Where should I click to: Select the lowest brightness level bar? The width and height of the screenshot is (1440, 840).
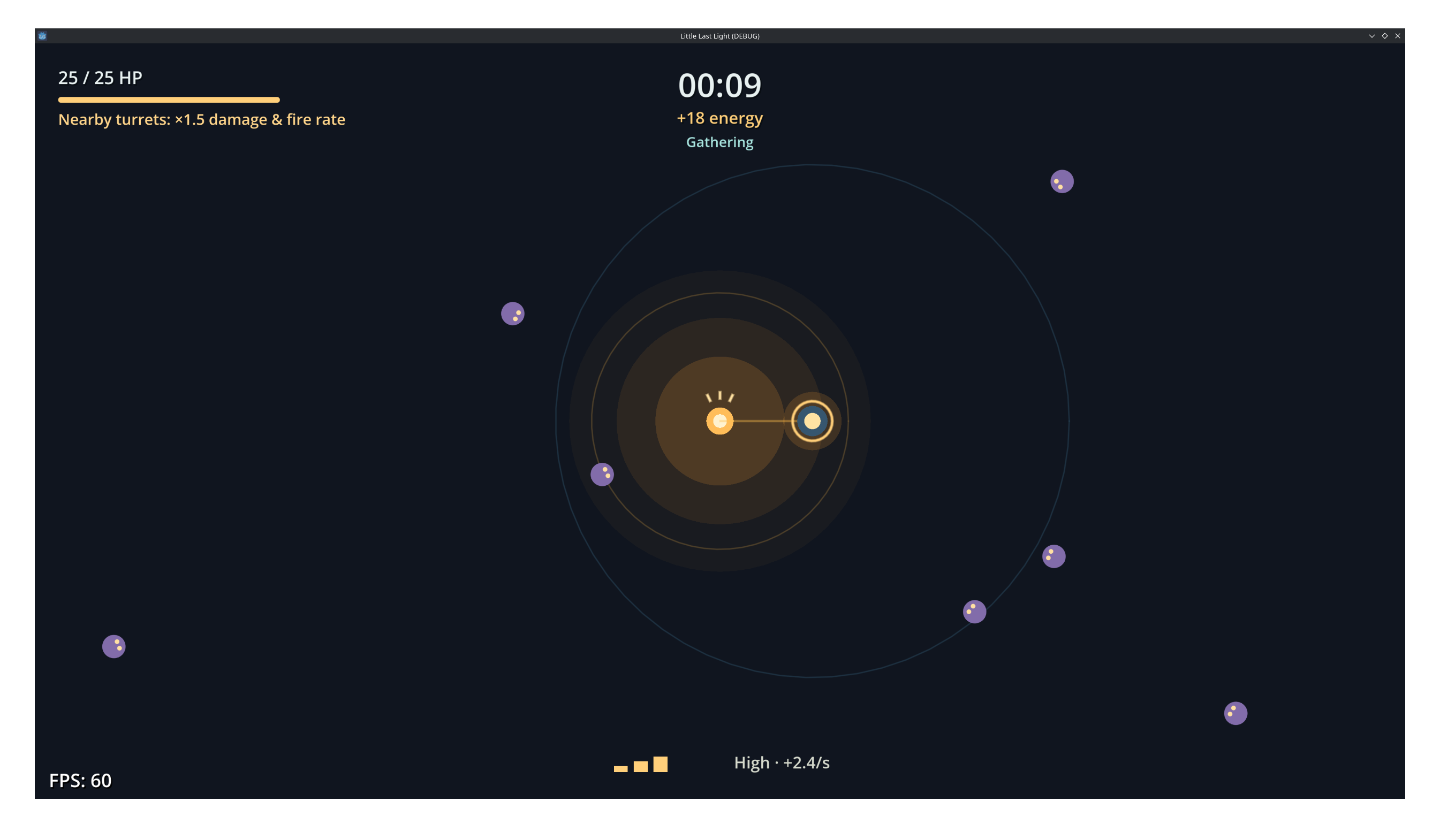pos(620,769)
